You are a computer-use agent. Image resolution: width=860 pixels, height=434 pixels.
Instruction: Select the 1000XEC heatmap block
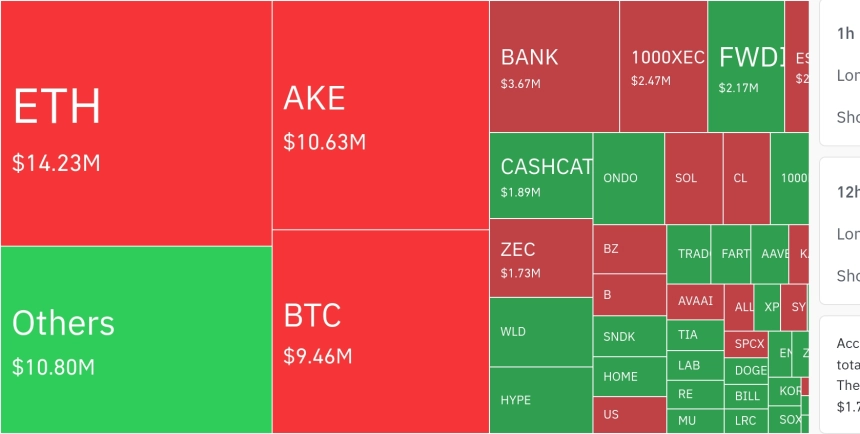664,66
